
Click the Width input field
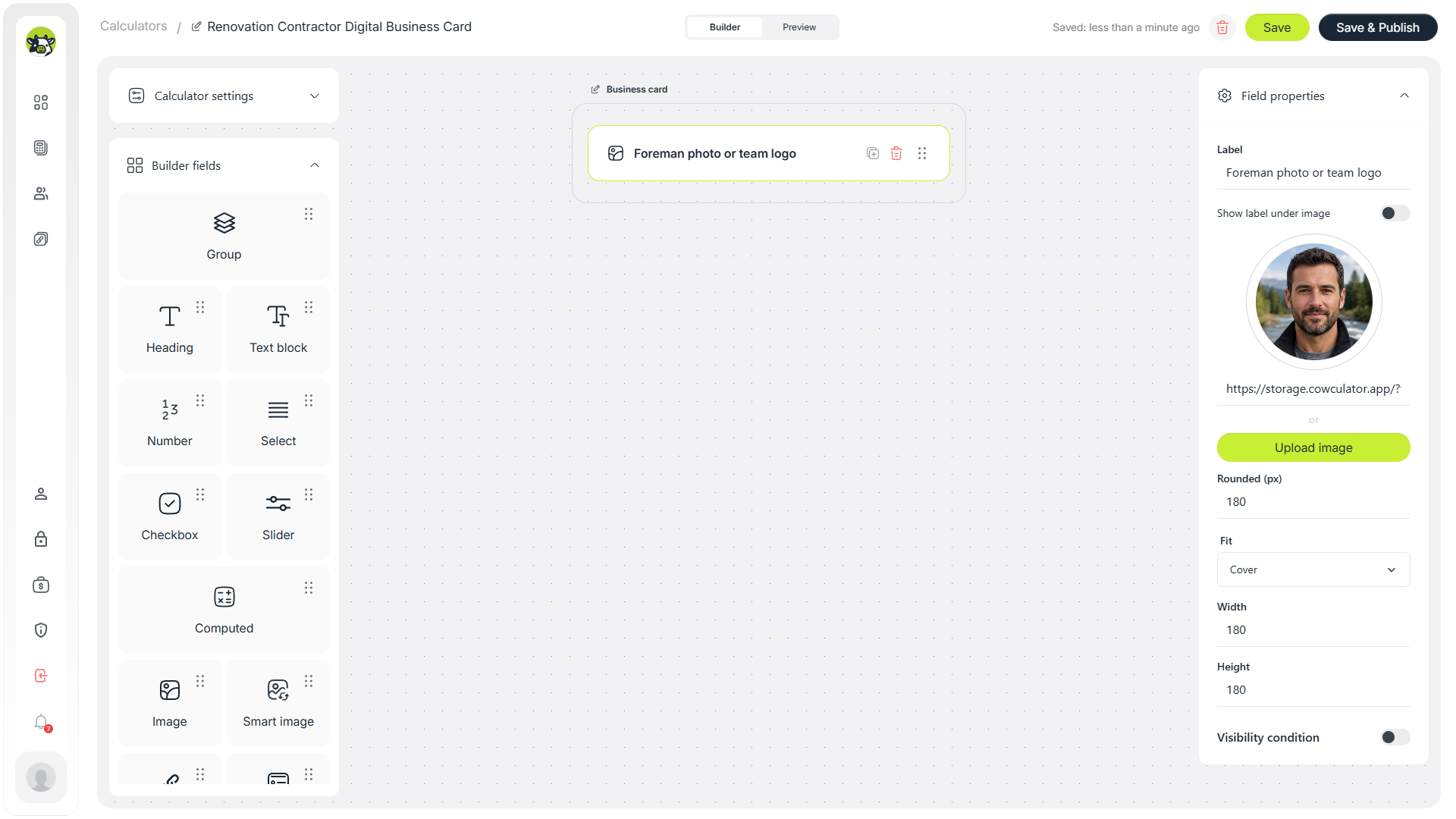click(1313, 630)
